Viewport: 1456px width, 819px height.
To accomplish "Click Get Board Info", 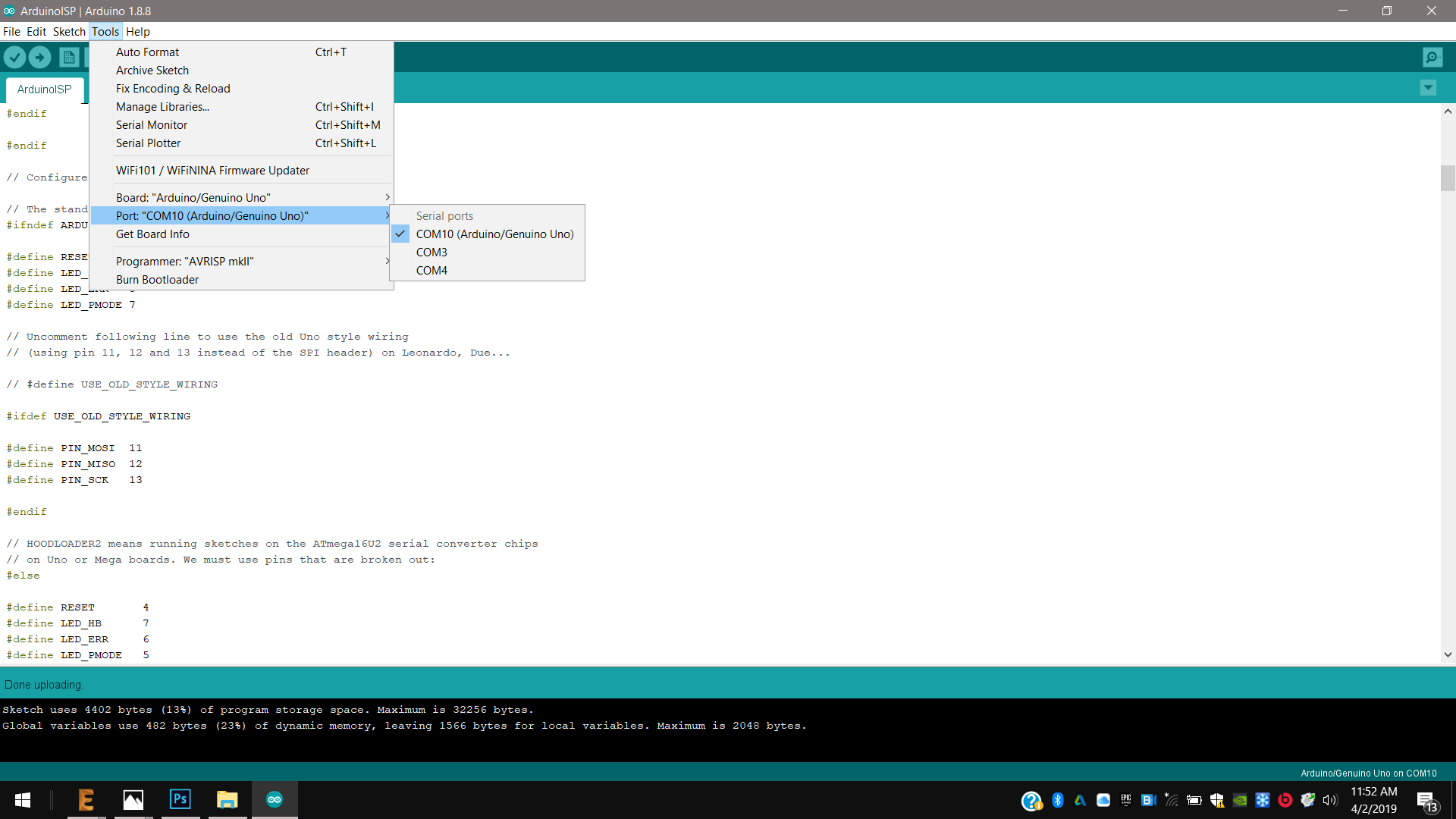I will (152, 234).
